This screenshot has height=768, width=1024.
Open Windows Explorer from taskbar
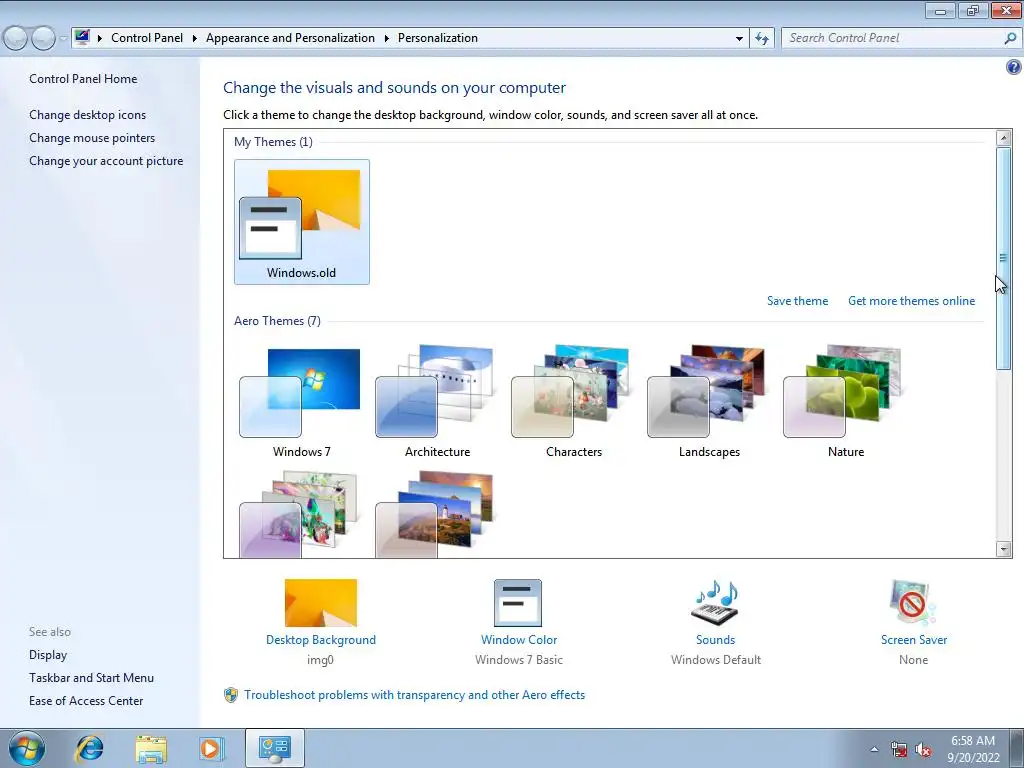pyautogui.click(x=151, y=748)
